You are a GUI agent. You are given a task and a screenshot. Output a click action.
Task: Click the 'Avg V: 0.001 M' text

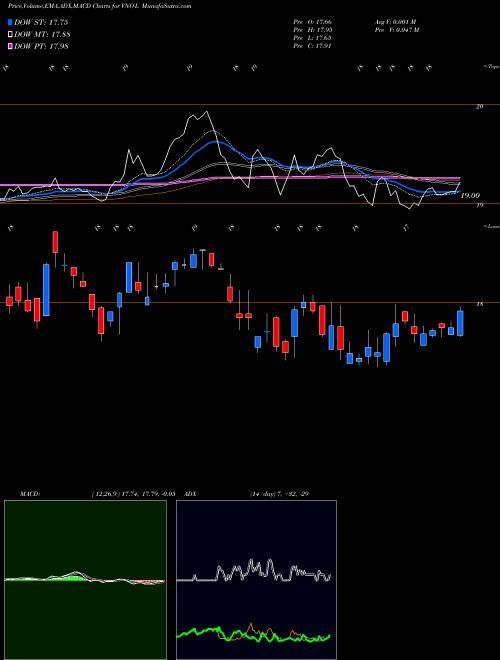(x=395, y=22)
